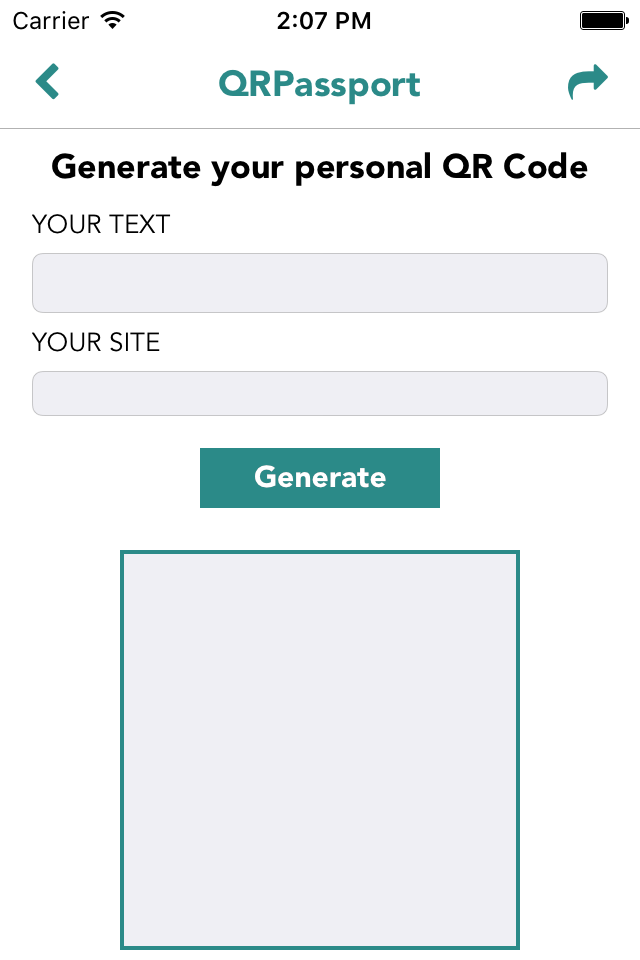Tap the QR code preview box
Viewport: 640px width, 960px height.
point(320,749)
